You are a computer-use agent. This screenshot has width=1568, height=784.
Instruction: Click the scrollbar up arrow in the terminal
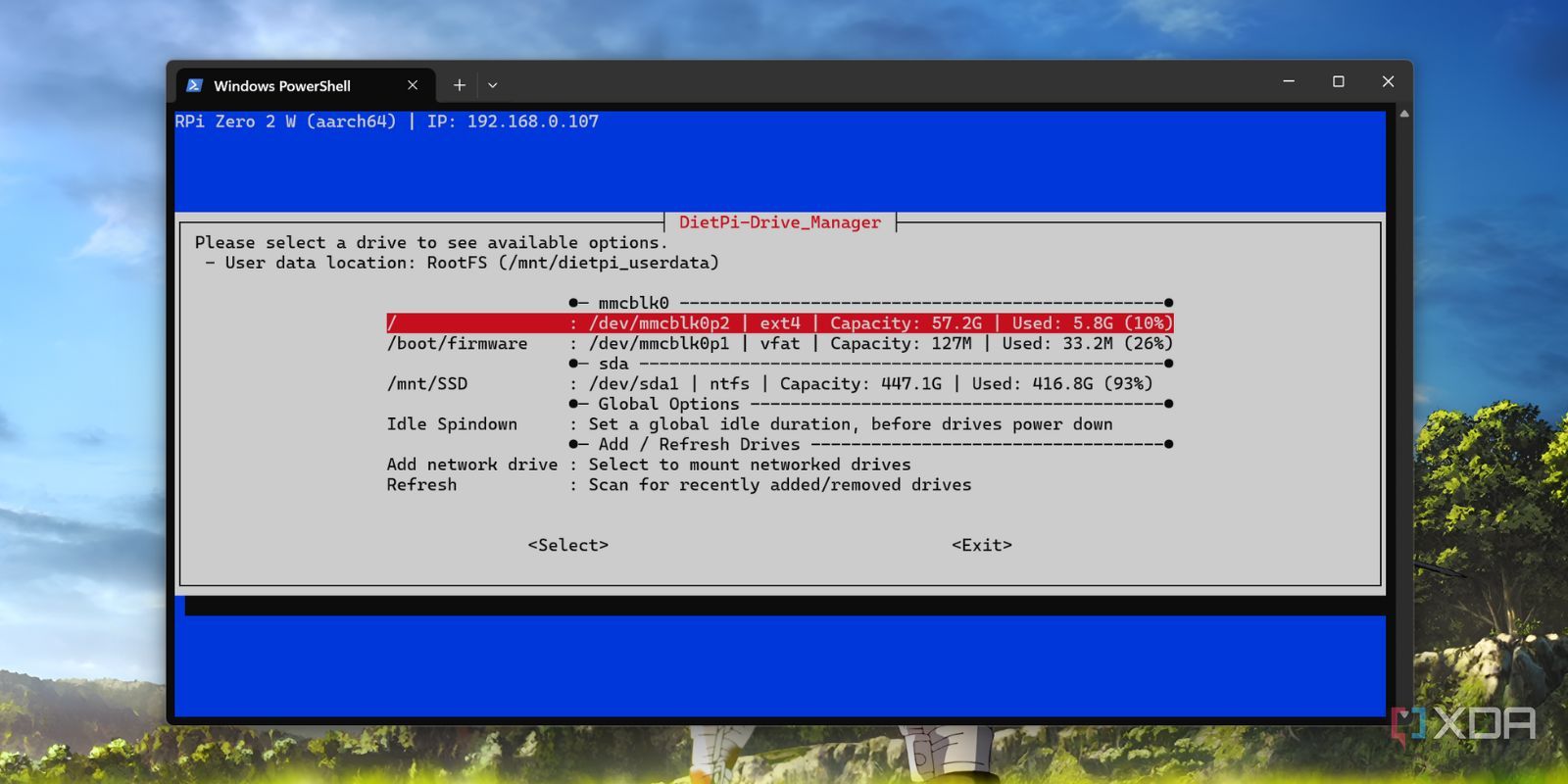click(1404, 114)
